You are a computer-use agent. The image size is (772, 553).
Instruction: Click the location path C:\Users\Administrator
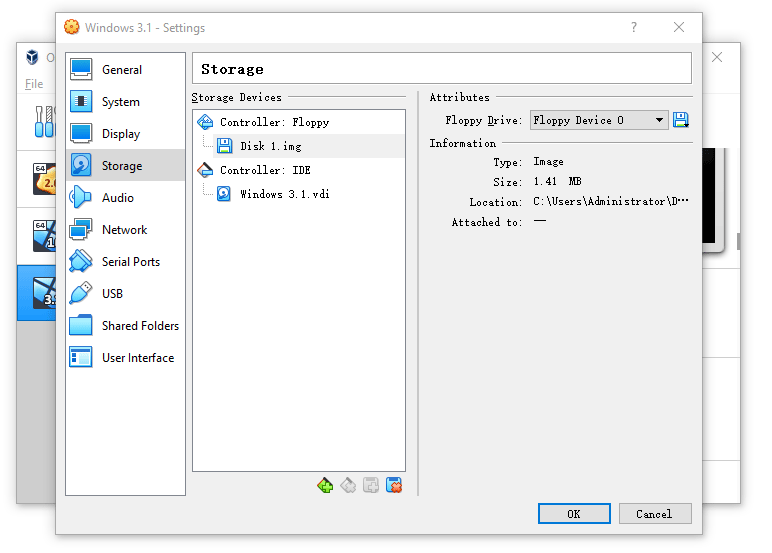pyautogui.click(x=611, y=201)
